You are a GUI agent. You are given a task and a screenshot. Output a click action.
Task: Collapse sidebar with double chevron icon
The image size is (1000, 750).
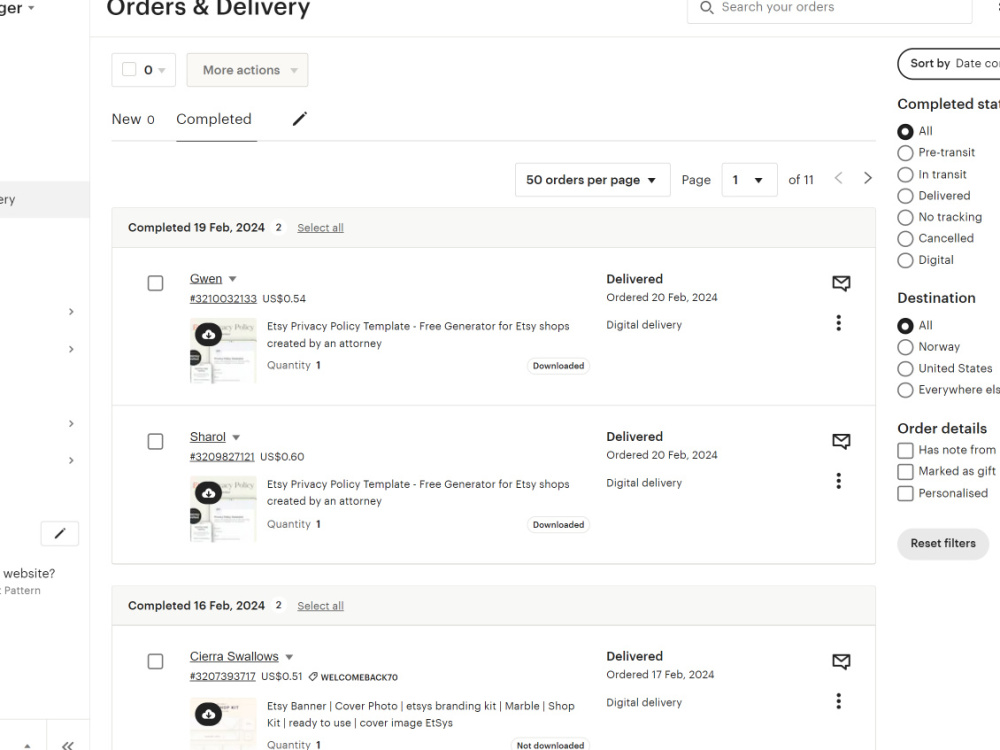pos(68,745)
